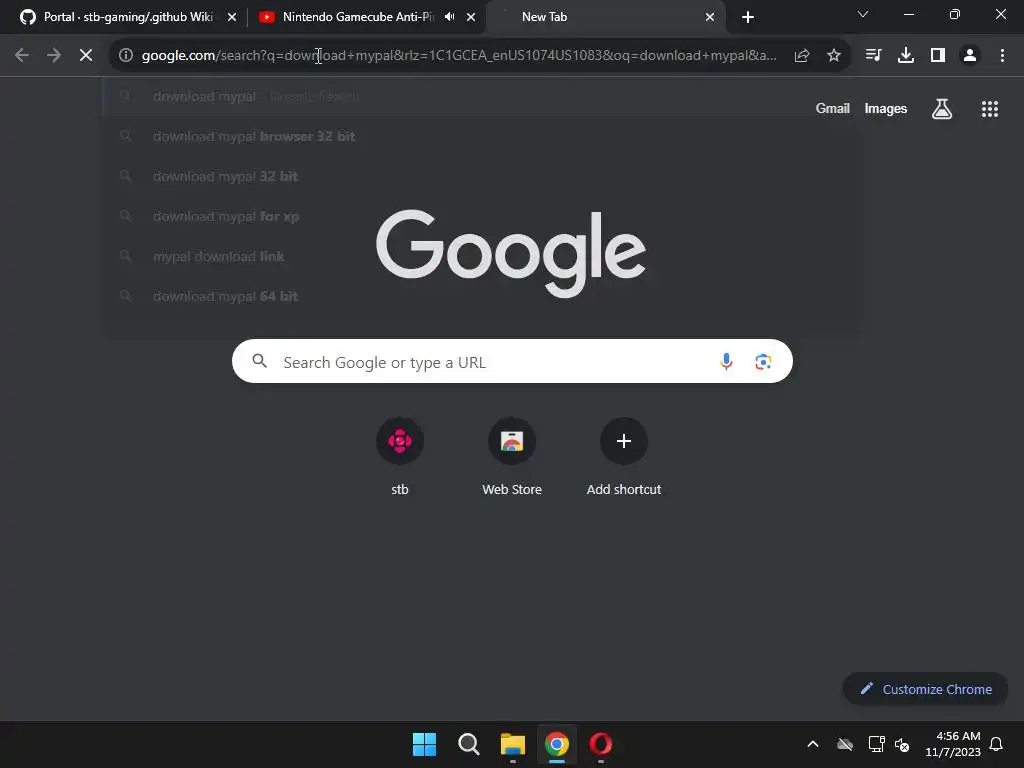Image resolution: width=1024 pixels, height=768 pixels.
Task: Toggle Chrome side panel icon
Action: 938,56
